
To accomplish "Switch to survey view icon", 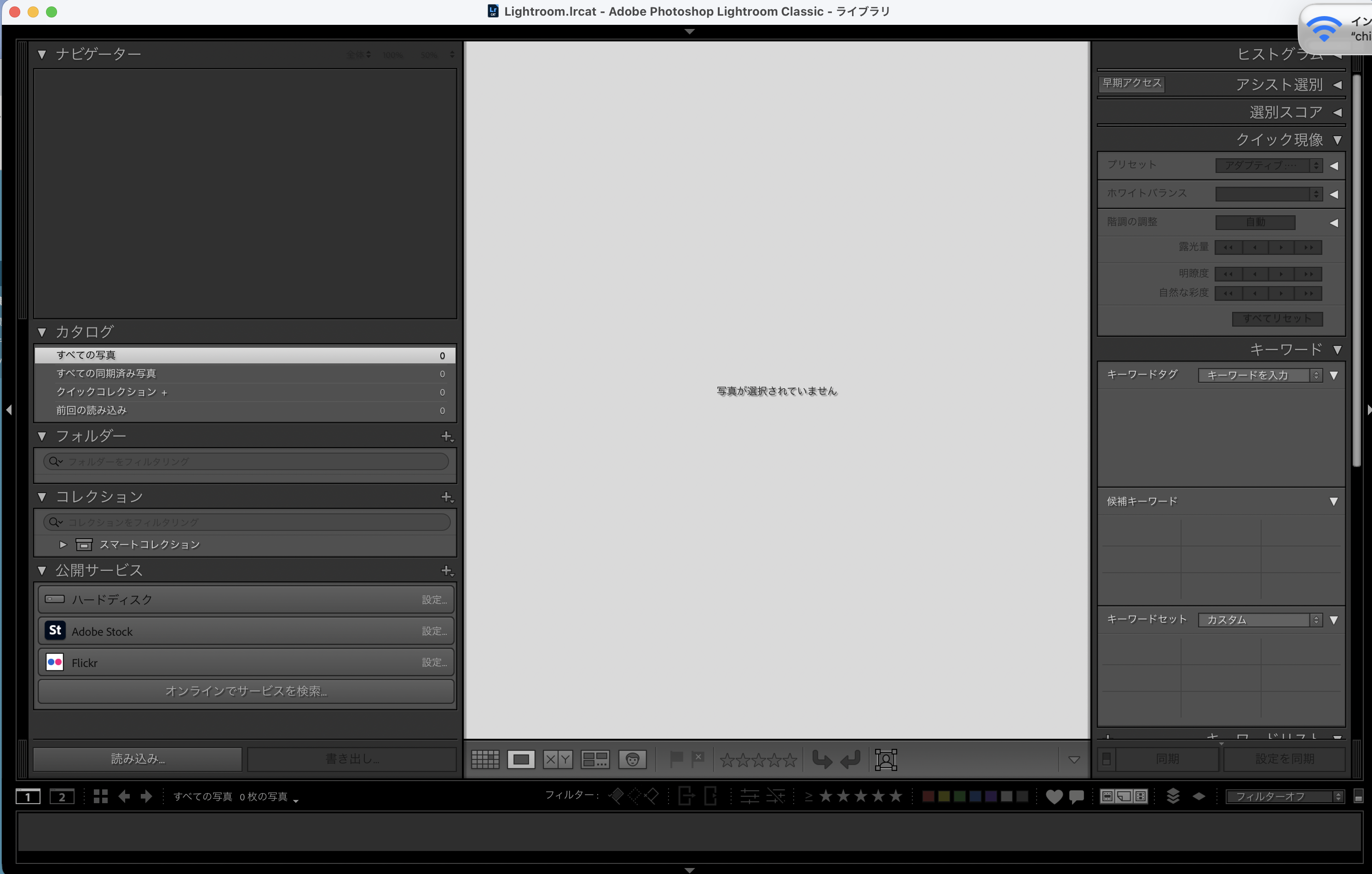I will (595, 759).
